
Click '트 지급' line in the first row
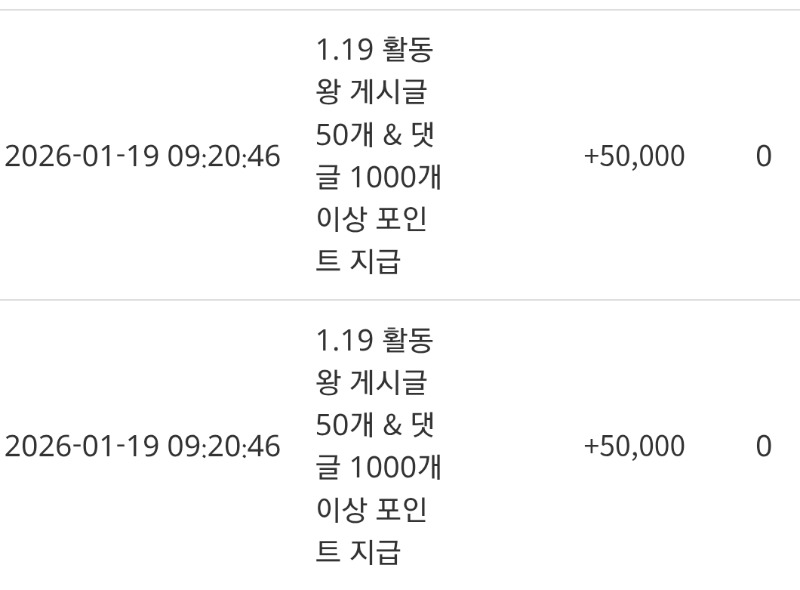[358, 263]
